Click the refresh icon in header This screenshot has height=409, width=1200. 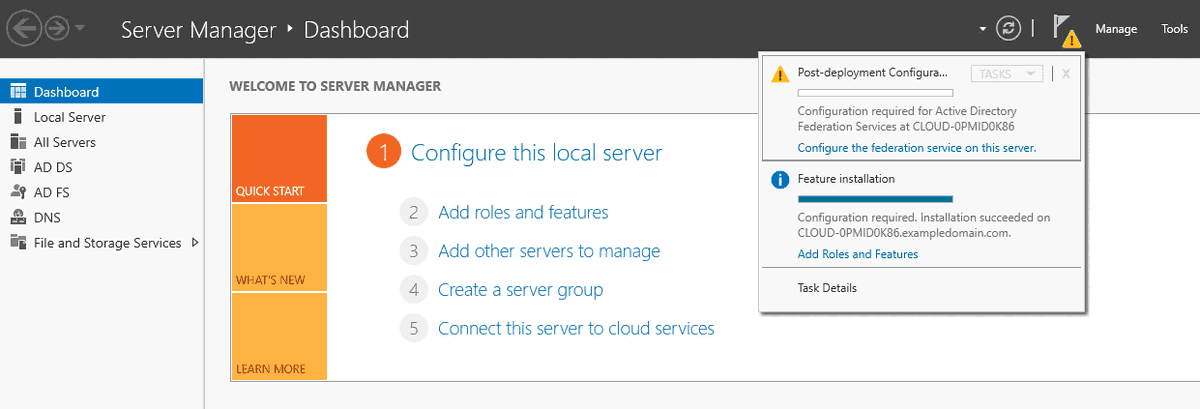1007,29
